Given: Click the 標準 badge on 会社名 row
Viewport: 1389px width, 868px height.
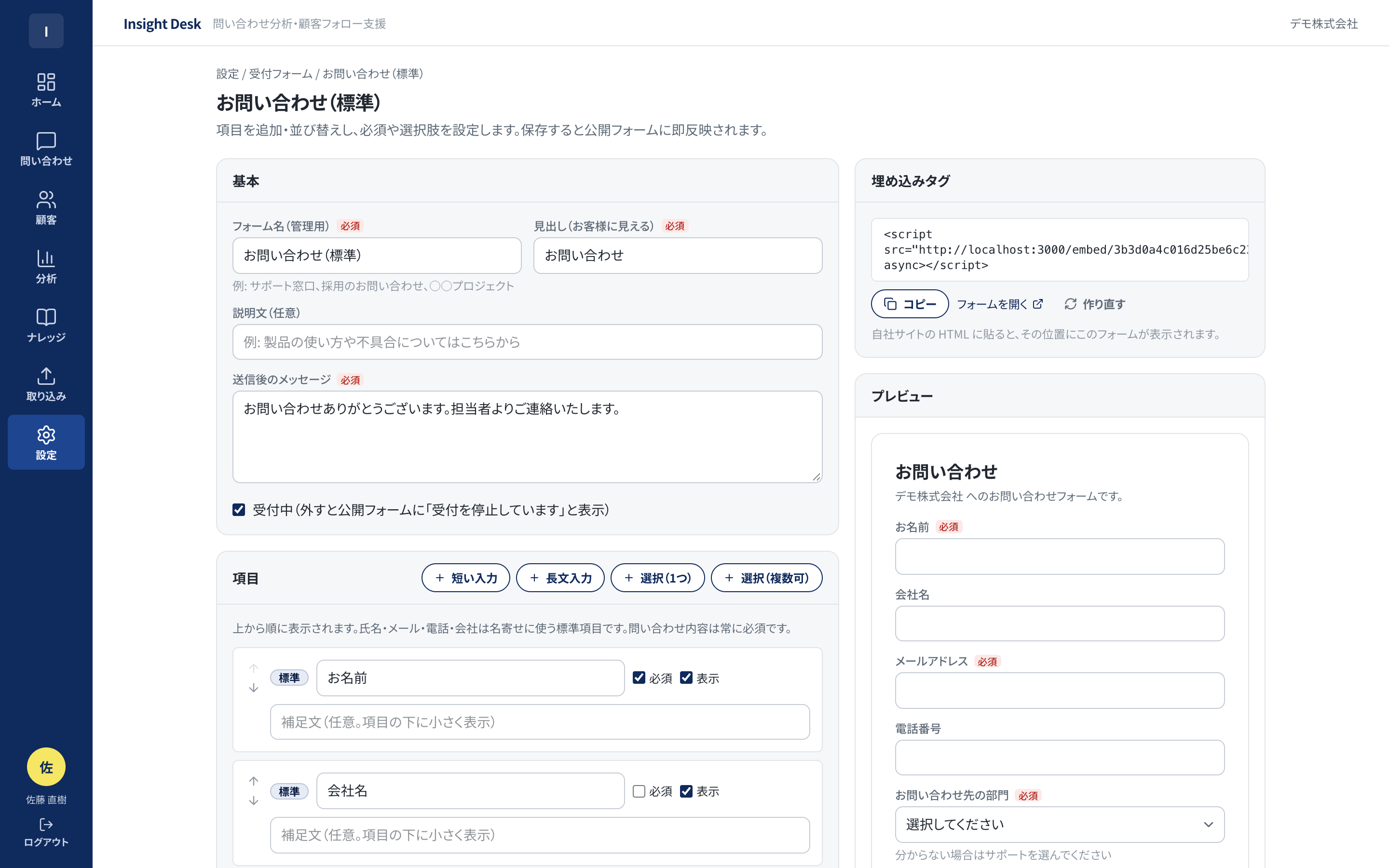Looking at the screenshot, I should [x=289, y=791].
